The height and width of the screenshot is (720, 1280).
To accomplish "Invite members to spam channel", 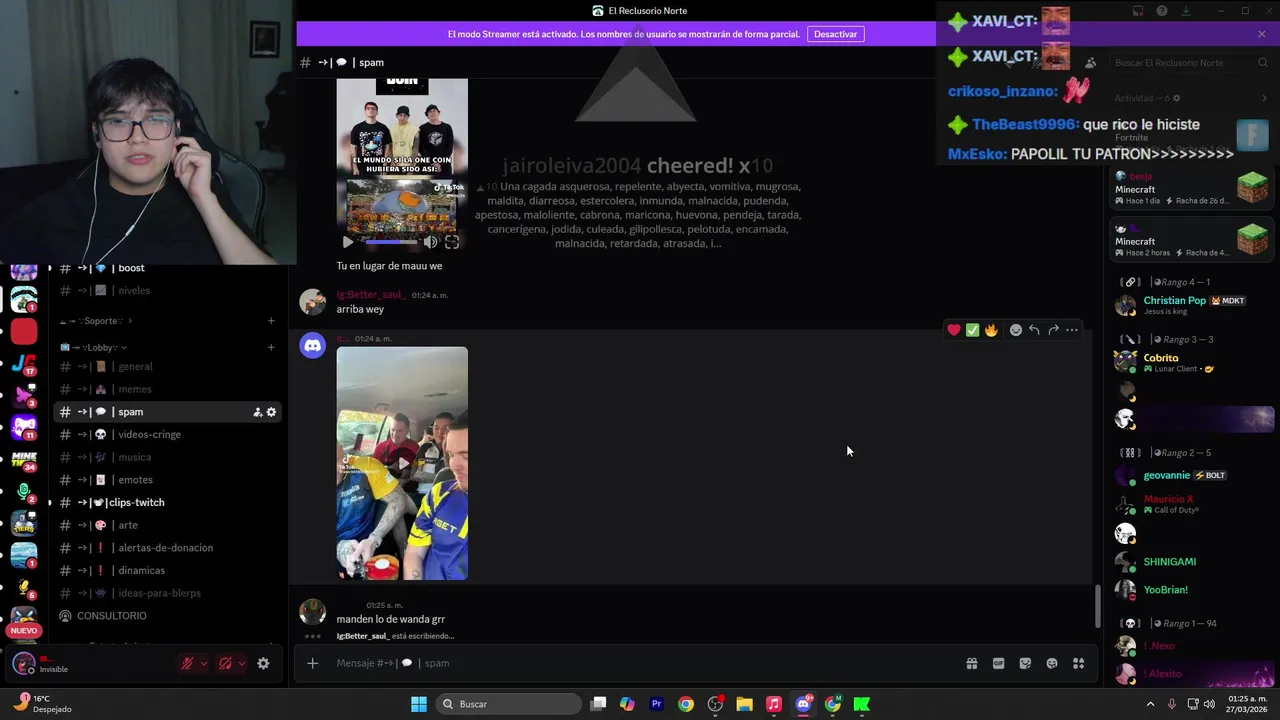I will coord(257,412).
